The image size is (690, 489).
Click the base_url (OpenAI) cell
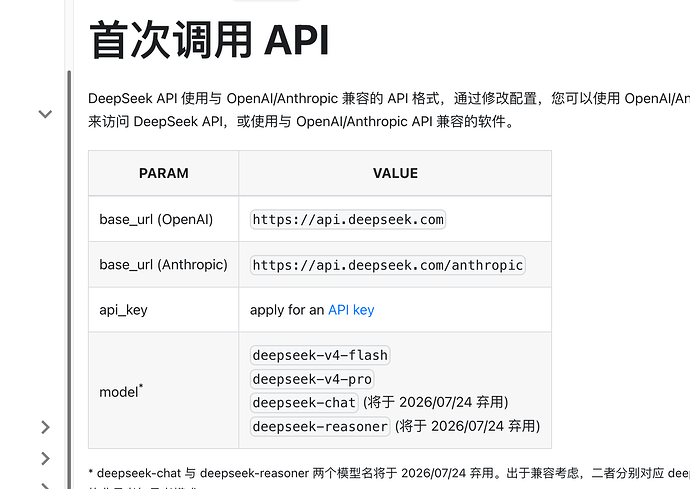click(x=164, y=219)
